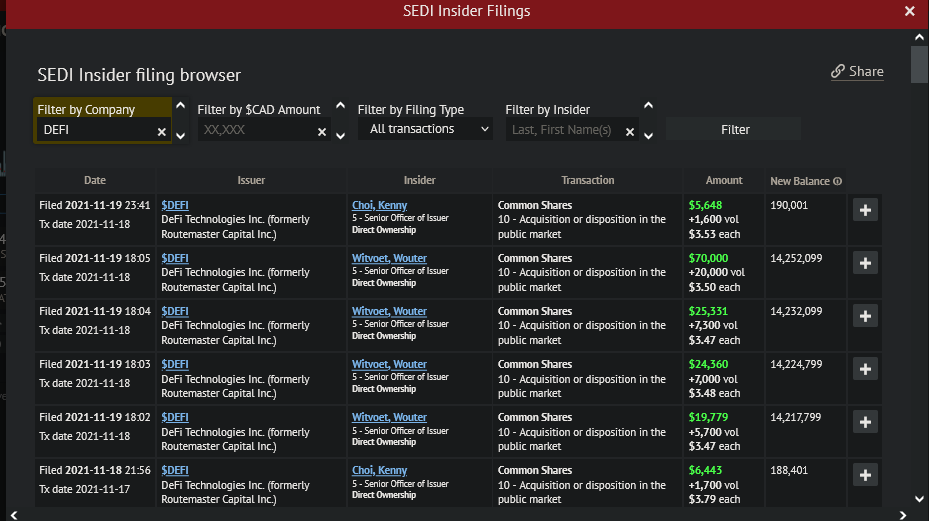This screenshot has width=929, height=521.
Task: Clear the Filter by Insider field
Action: [x=630, y=131]
